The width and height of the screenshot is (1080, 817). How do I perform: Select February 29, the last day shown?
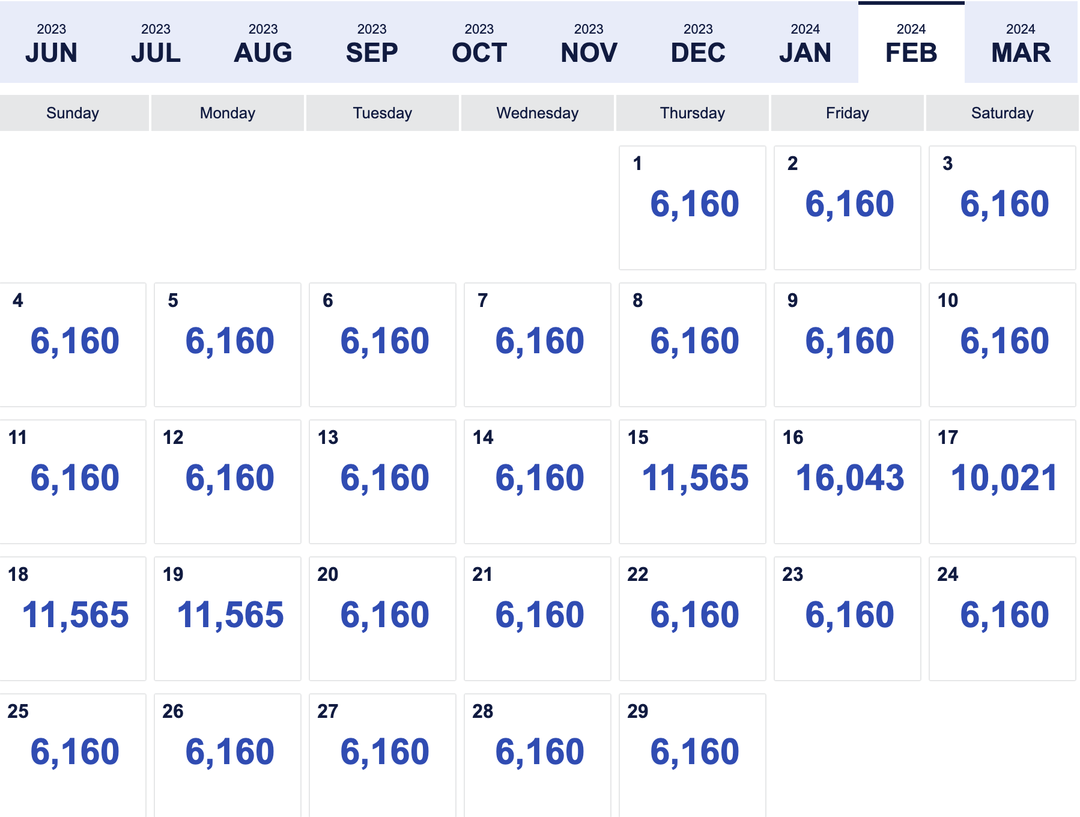[692, 750]
